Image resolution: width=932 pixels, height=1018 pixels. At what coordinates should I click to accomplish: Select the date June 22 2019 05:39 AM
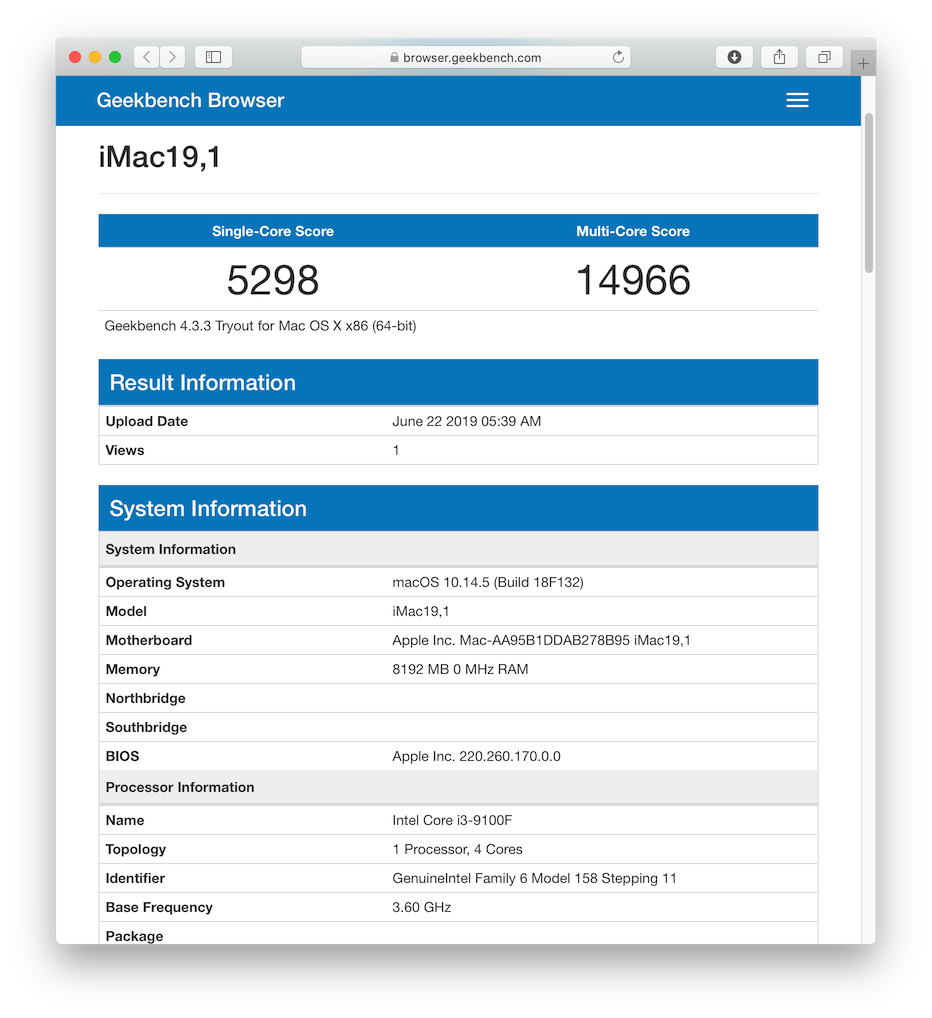[467, 421]
